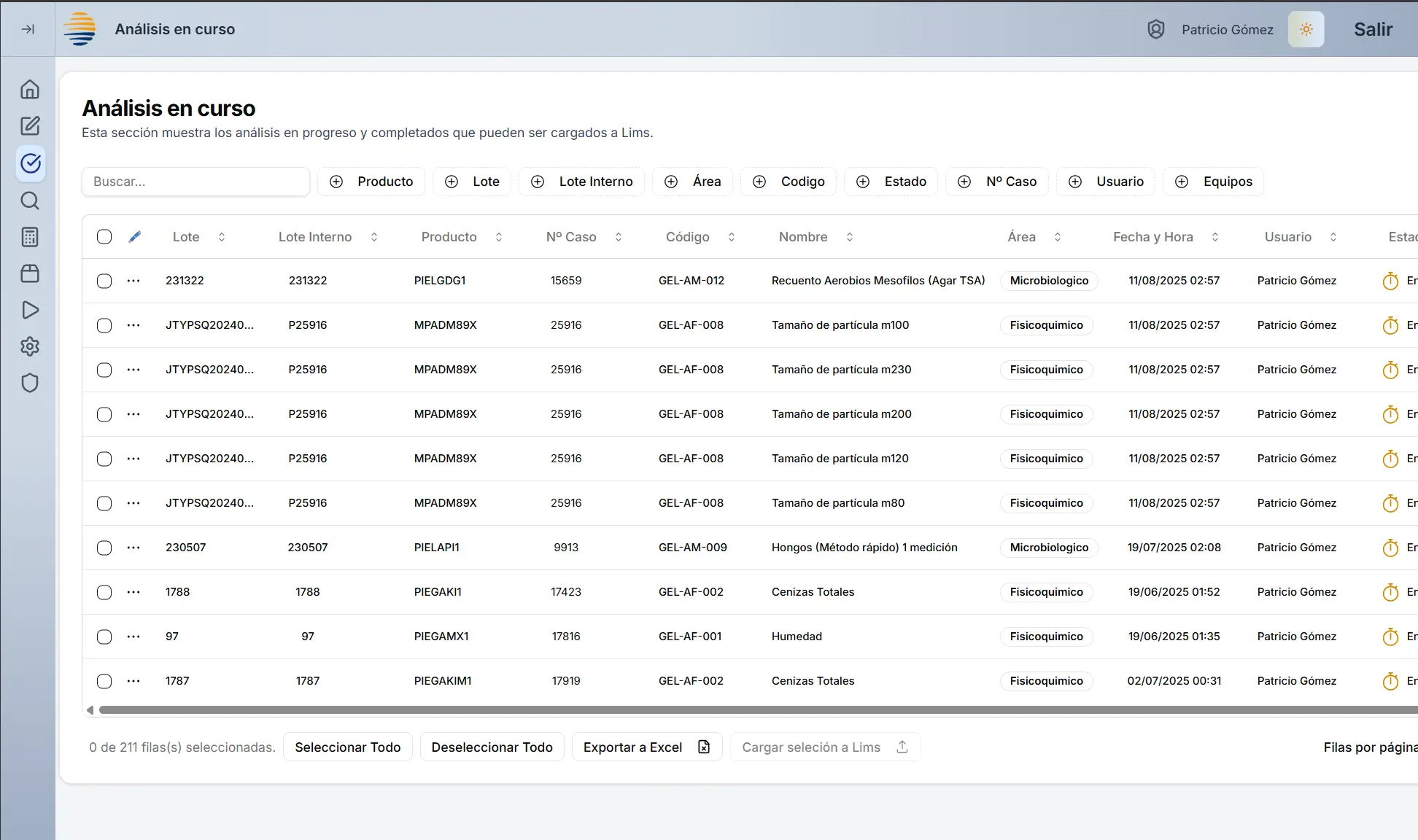The height and width of the screenshot is (840, 1418).
Task: Open the Estado filter dropdown
Action: pos(891,182)
